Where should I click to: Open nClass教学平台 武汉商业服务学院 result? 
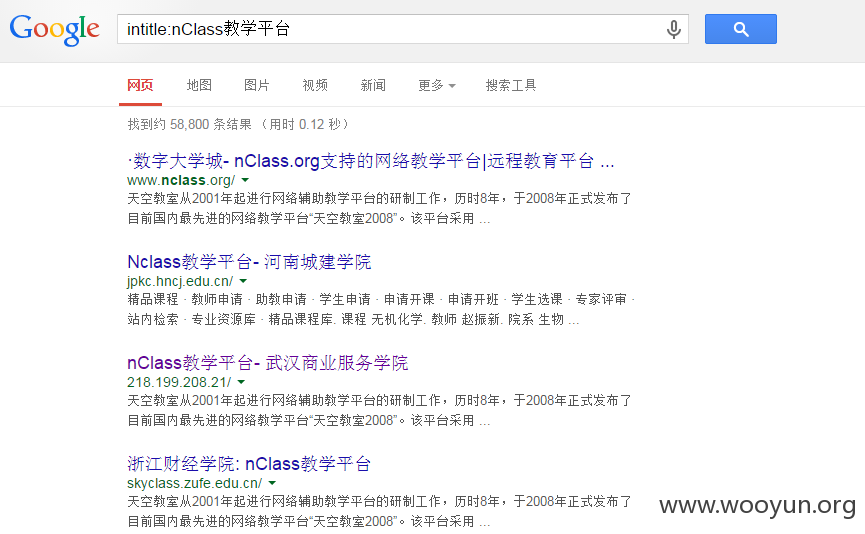click(268, 362)
